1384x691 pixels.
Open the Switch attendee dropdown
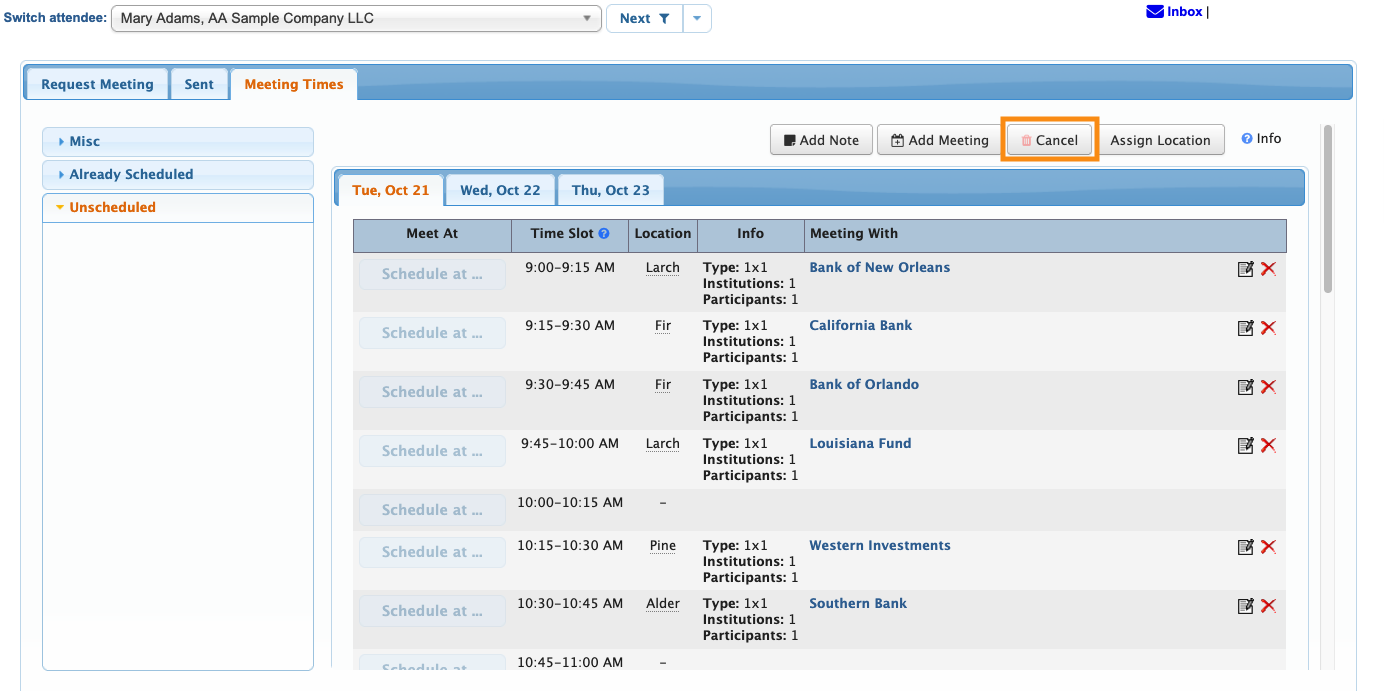(356, 18)
